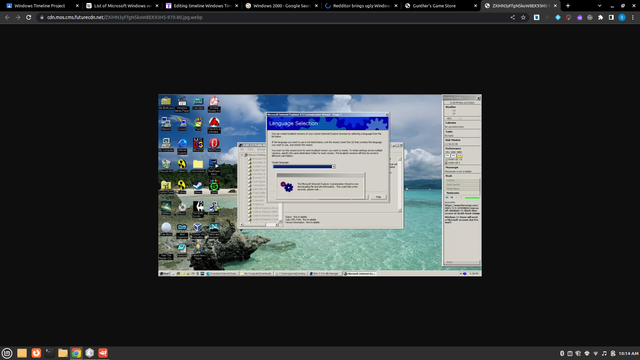
Task: Open the 10:14 AM clock calendar
Action: click(x=628, y=353)
